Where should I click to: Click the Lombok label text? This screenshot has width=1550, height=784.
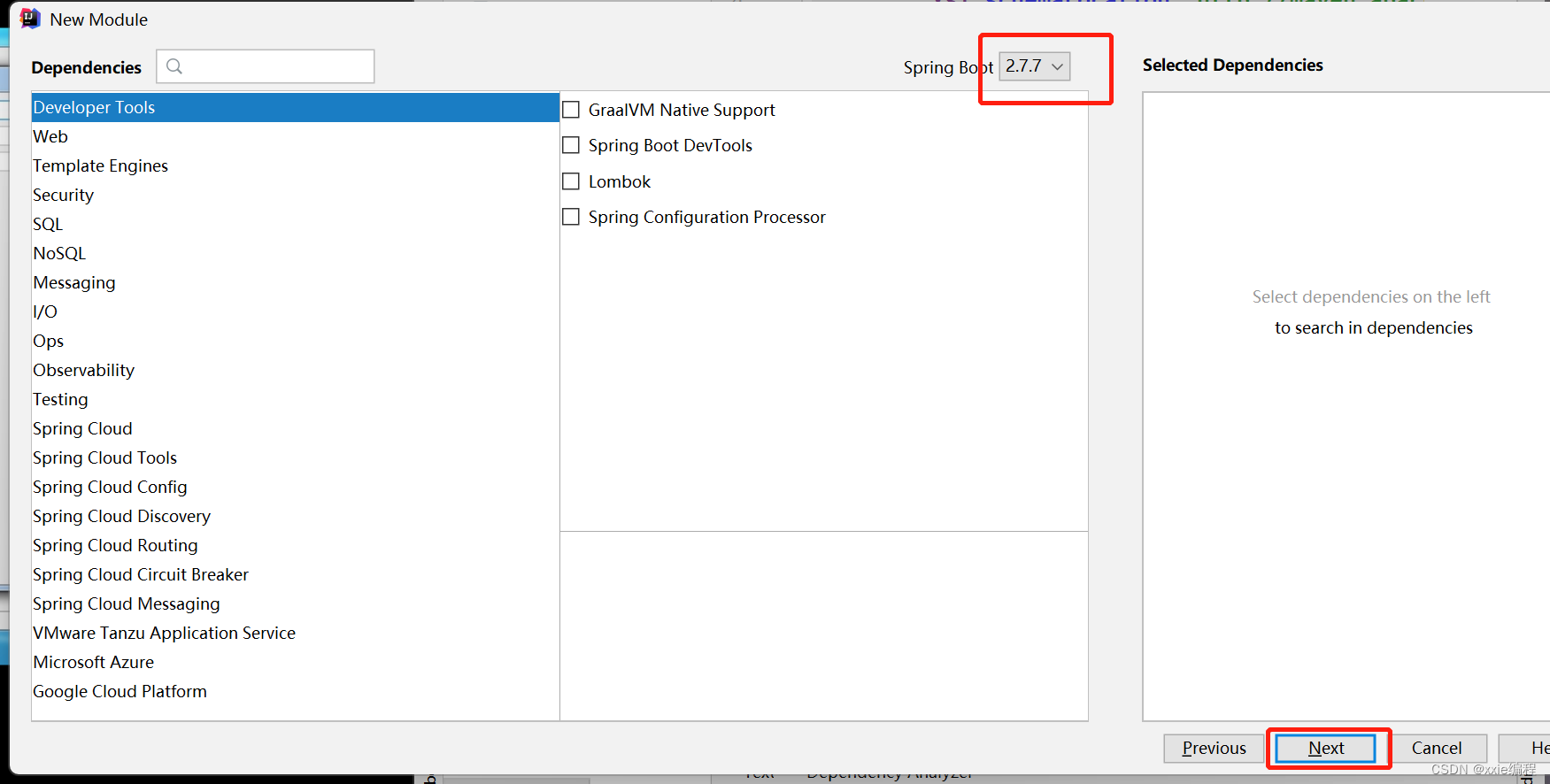tap(620, 181)
